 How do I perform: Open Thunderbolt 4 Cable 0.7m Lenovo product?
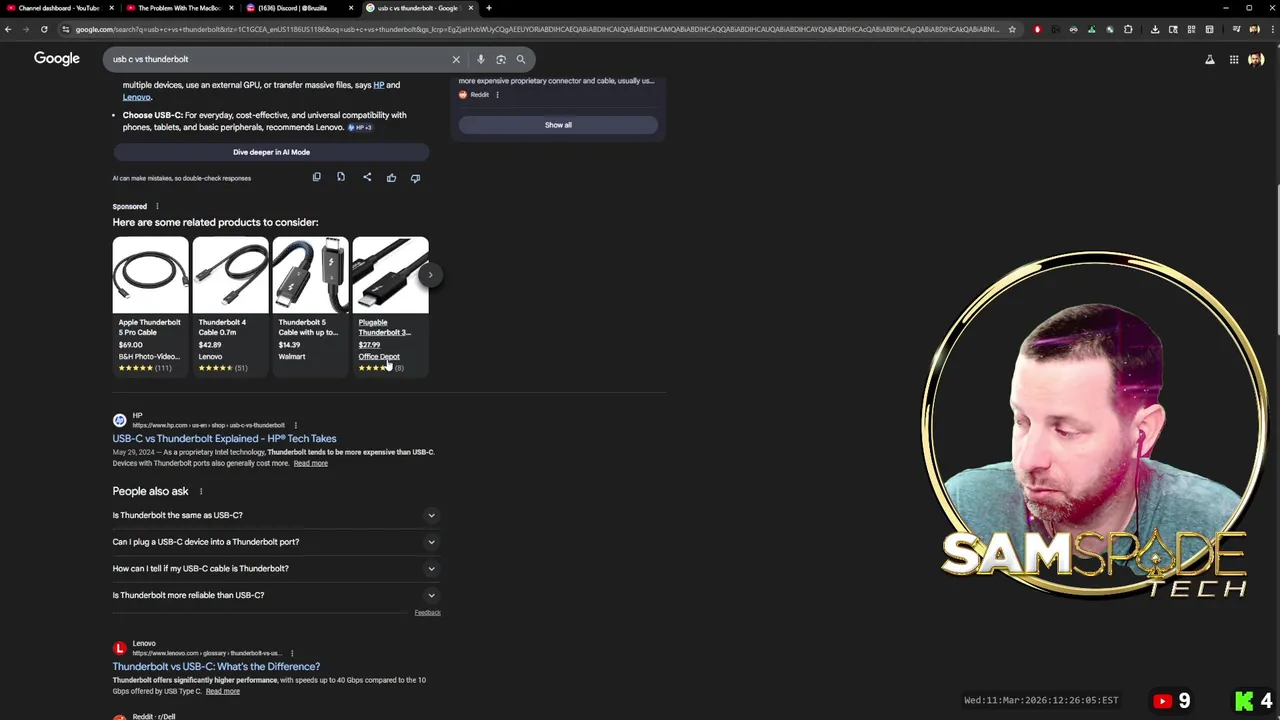point(230,305)
